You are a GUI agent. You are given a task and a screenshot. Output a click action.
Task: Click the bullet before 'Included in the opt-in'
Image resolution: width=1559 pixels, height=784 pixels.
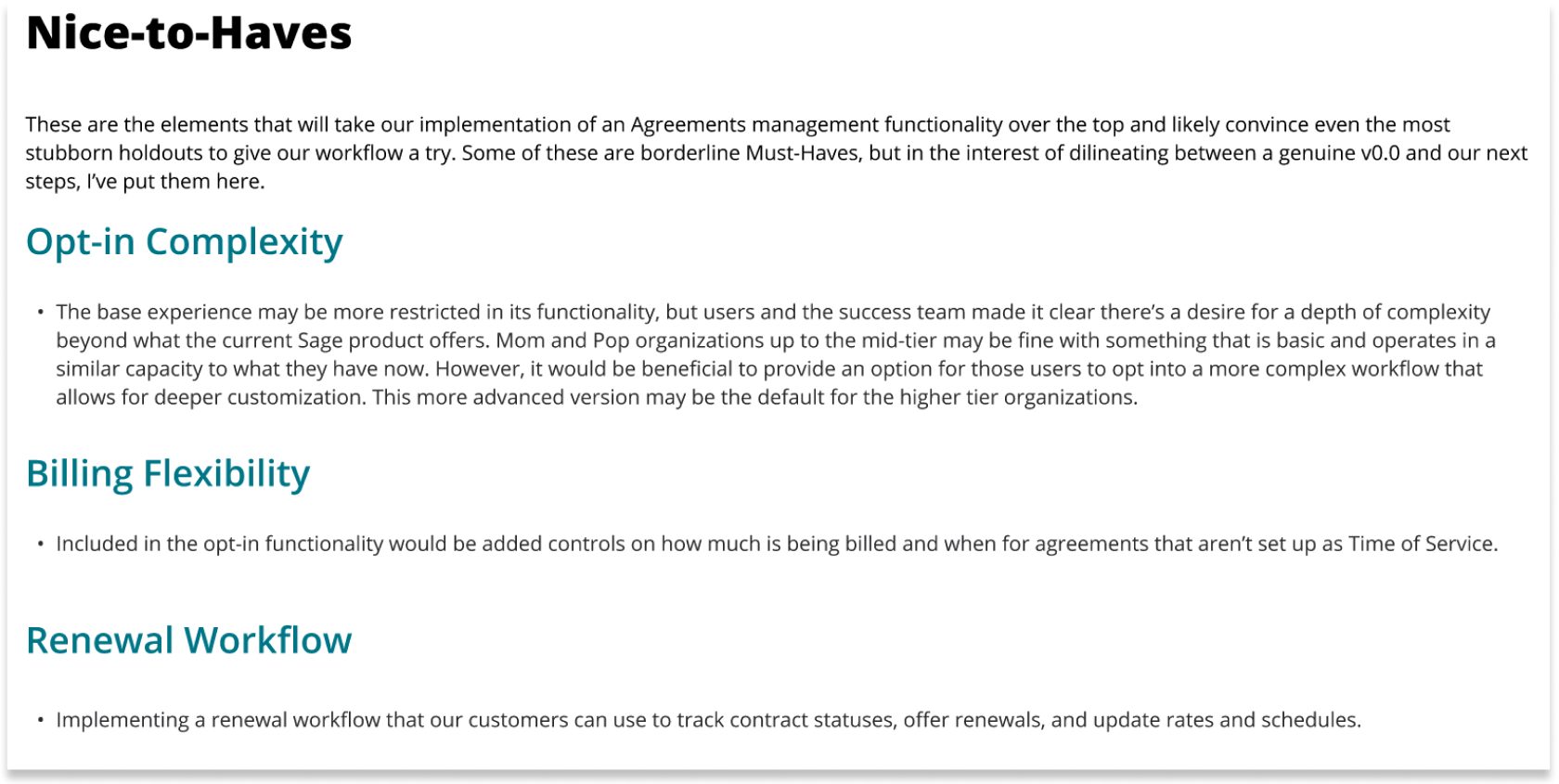pos(41,544)
